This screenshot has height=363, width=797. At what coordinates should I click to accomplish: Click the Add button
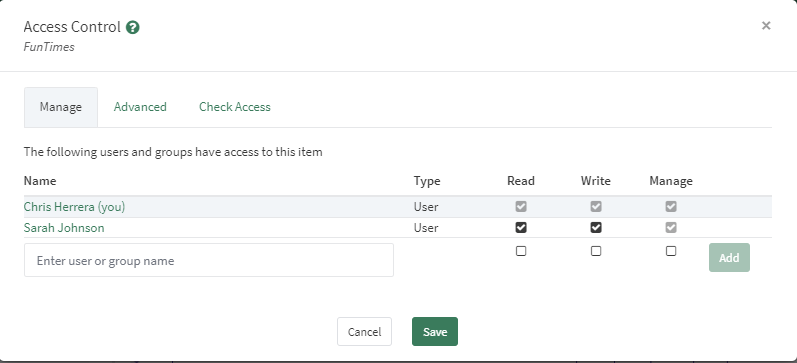(729, 258)
